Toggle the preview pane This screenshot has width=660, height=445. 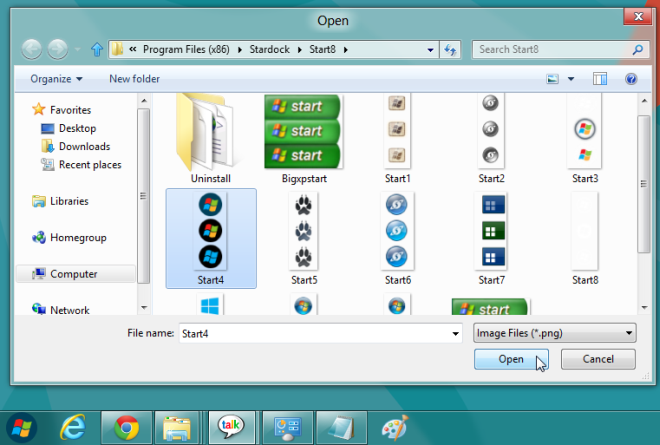pos(599,79)
